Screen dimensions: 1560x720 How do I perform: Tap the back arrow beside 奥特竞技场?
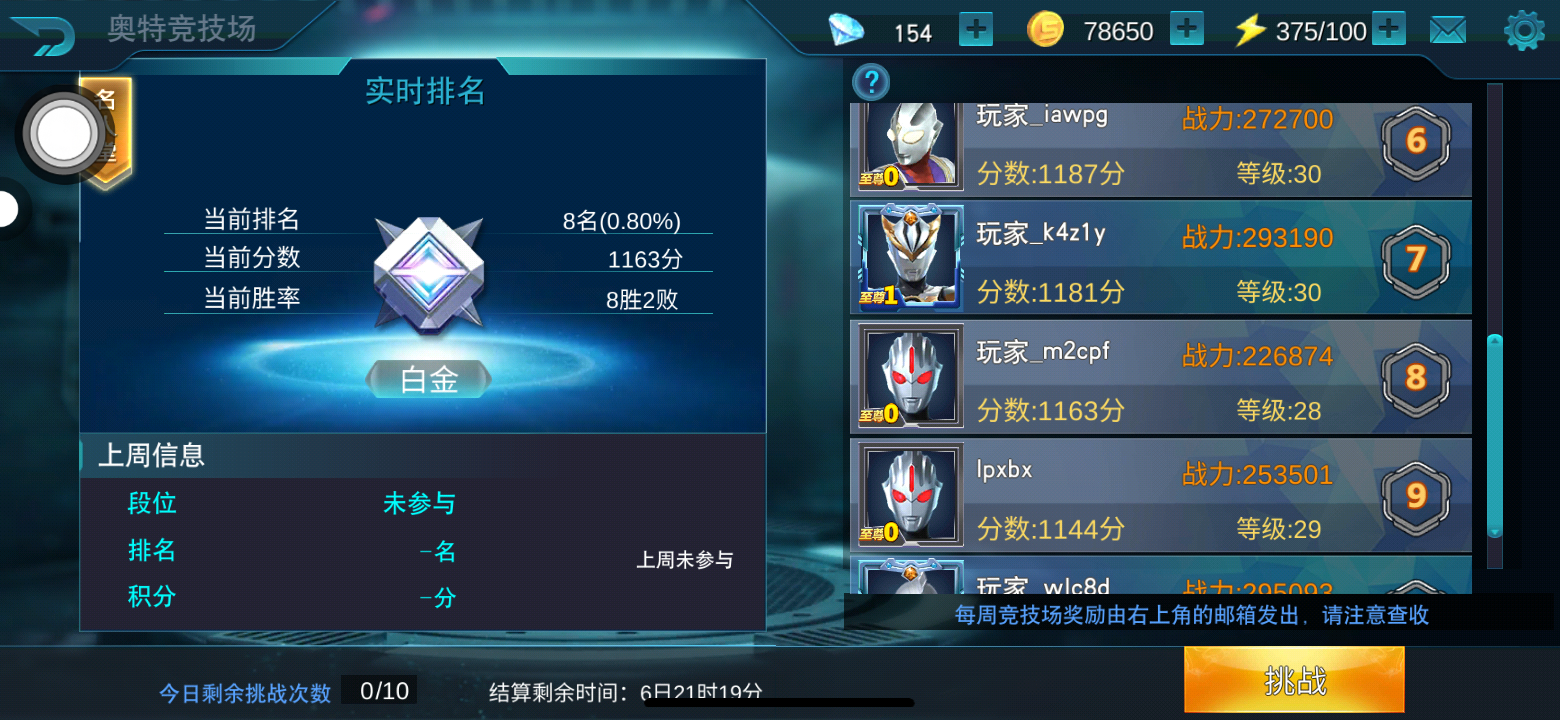pyautogui.click(x=42, y=35)
